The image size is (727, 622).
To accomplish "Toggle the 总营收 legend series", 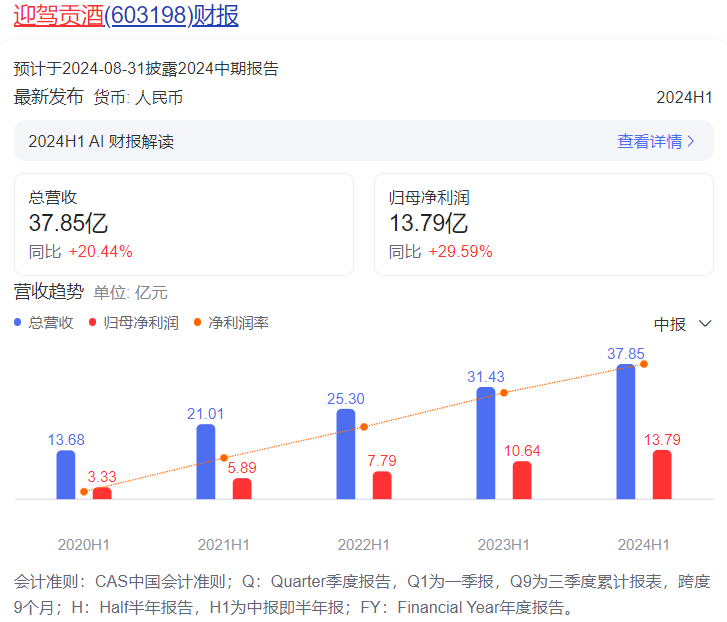I will (44, 323).
